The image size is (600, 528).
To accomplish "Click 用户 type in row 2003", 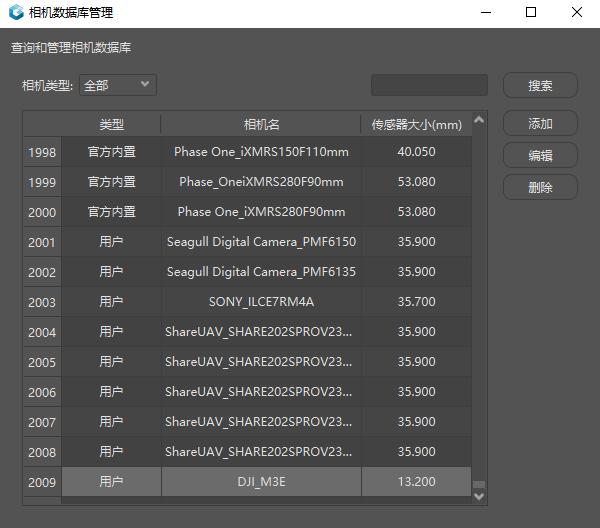I will click(111, 302).
